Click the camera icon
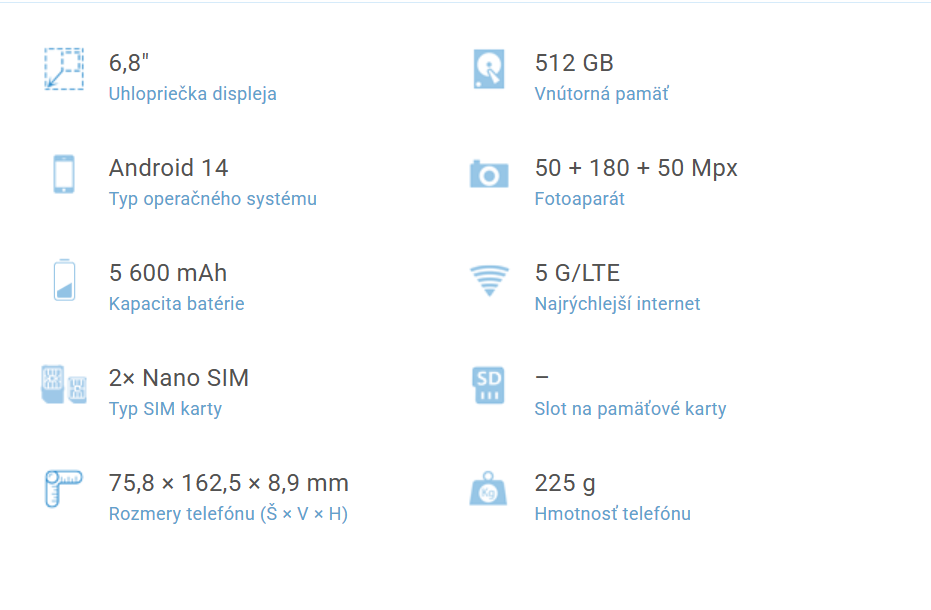 489,174
